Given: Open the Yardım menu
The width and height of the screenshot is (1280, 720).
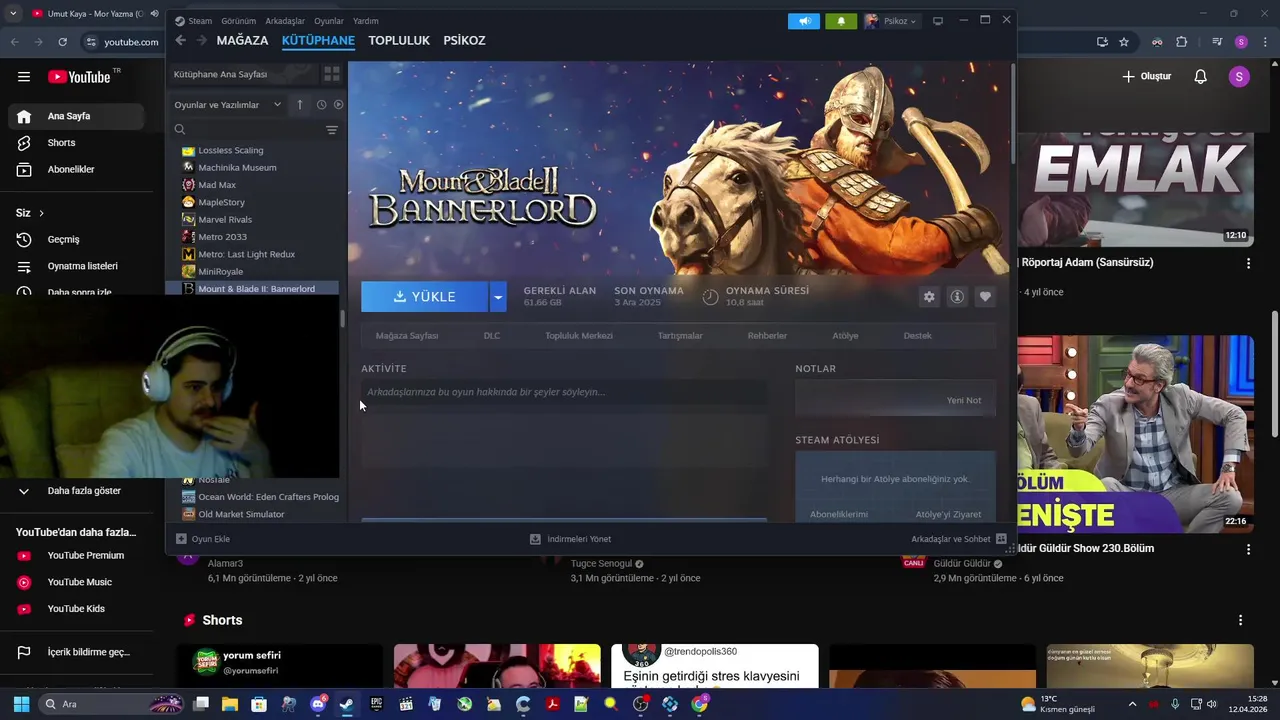Looking at the screenshot, I should 365,21.
